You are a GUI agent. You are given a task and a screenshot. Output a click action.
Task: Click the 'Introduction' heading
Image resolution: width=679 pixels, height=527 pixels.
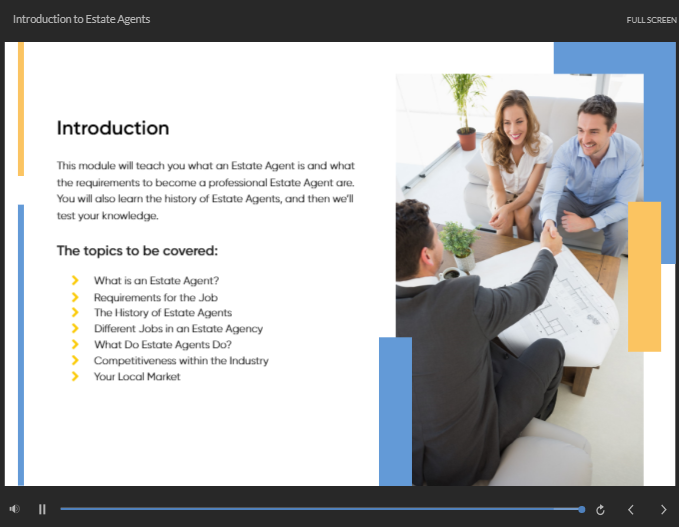pos(113,128)
